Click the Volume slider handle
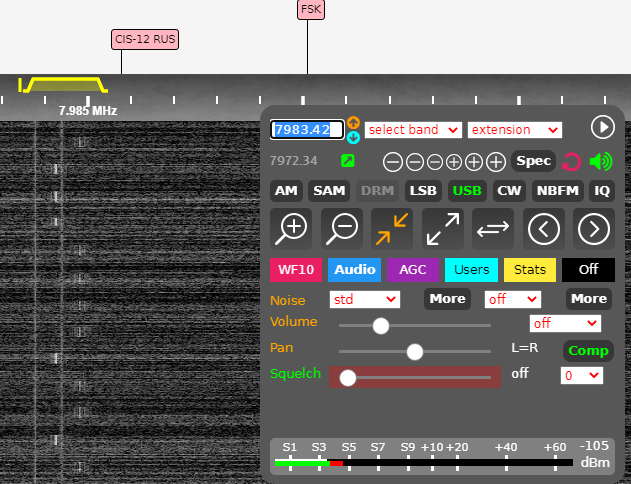The image size is (631, 484). tap(381, 326)
